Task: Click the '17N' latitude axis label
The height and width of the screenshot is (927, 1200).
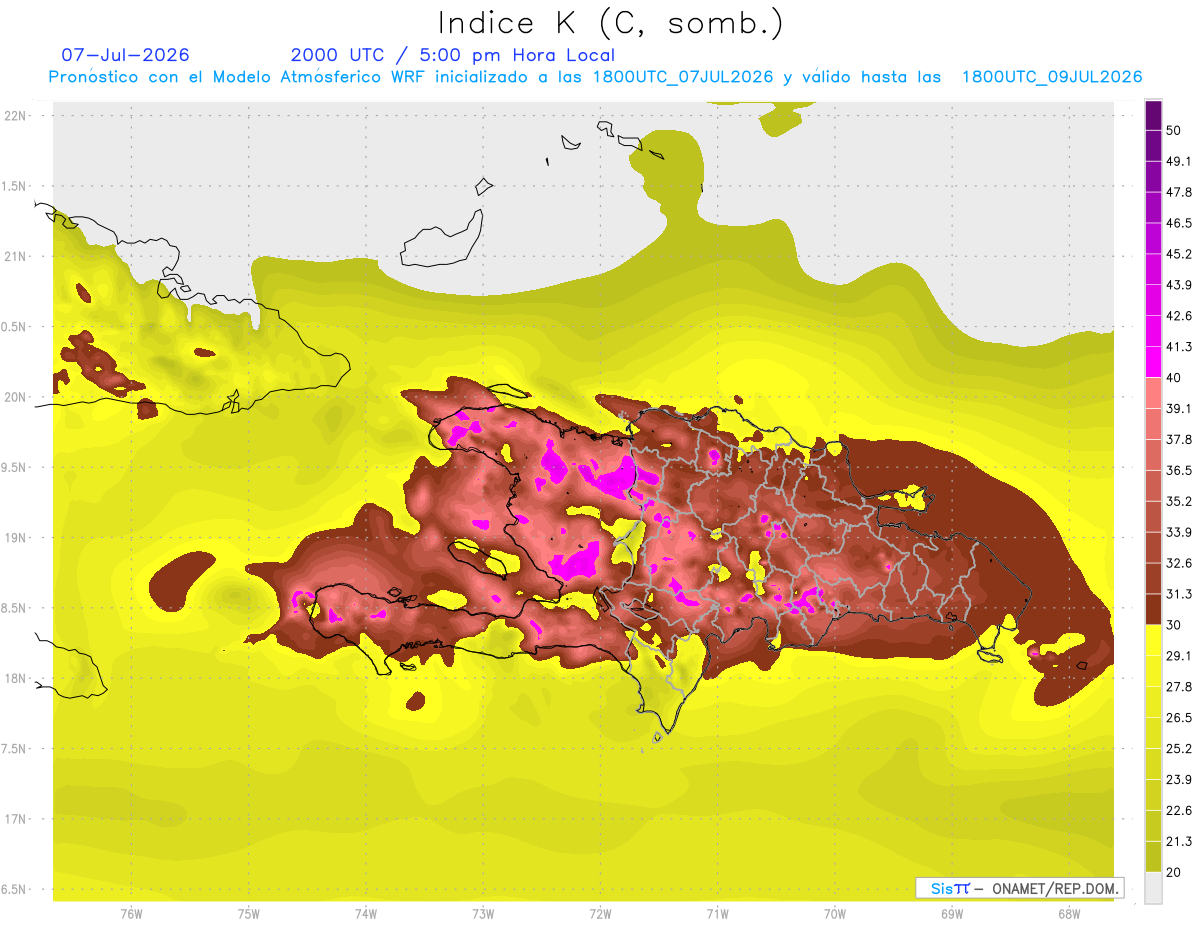Action: click(x=16, y=819)
